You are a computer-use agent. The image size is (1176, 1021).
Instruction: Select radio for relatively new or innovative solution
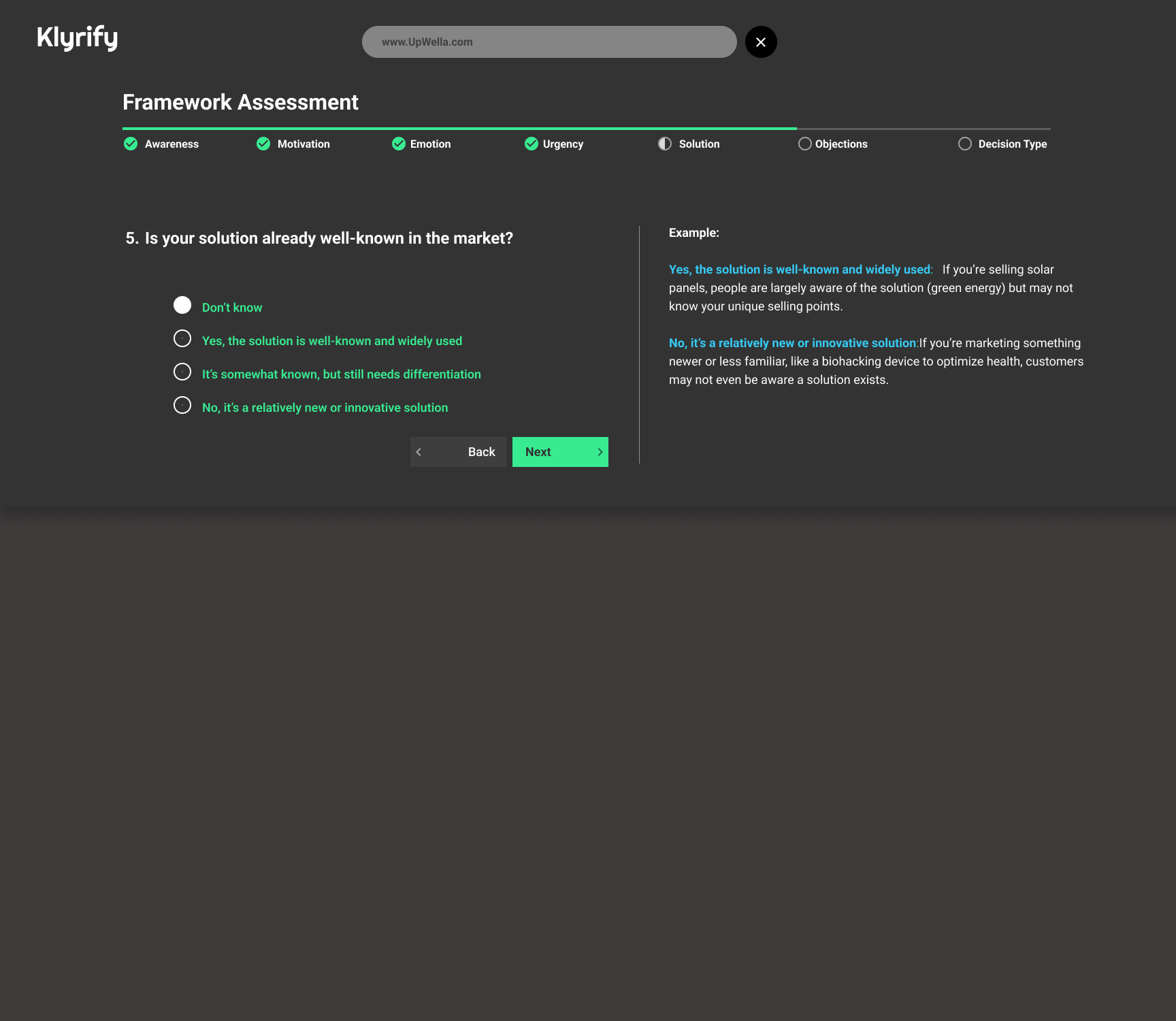pos(182,405)
